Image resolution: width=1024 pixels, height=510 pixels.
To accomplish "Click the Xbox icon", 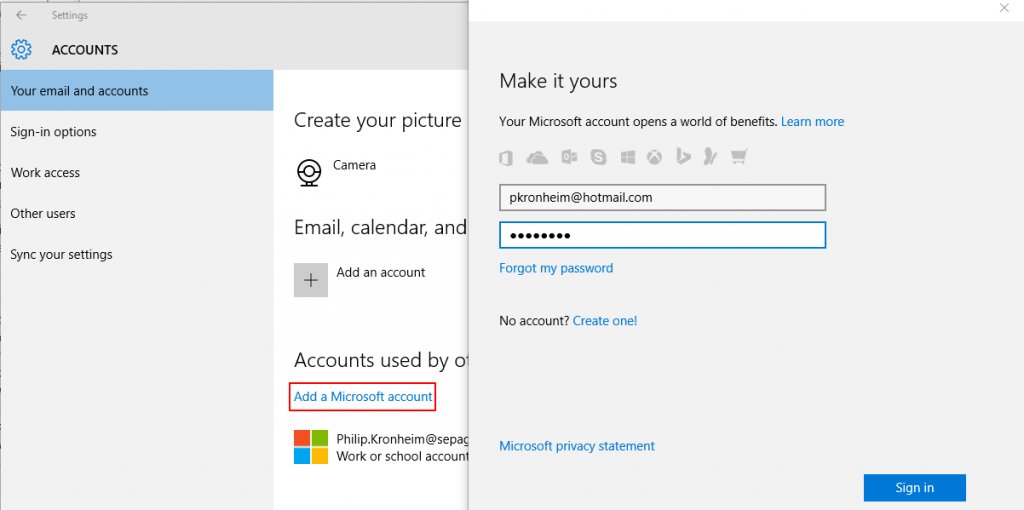I will pos(654,157).
